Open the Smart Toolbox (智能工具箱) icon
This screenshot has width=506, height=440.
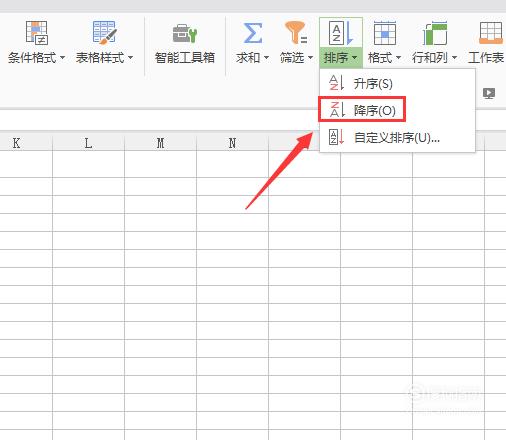tap(185, 33)
